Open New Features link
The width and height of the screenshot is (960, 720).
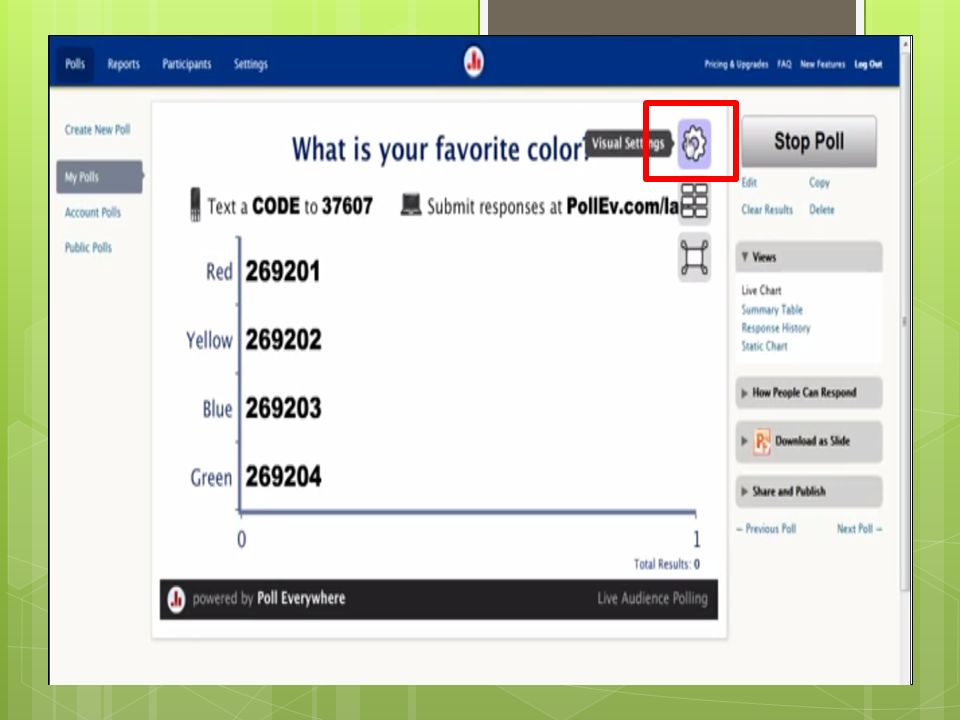click(x=822, y=64)
